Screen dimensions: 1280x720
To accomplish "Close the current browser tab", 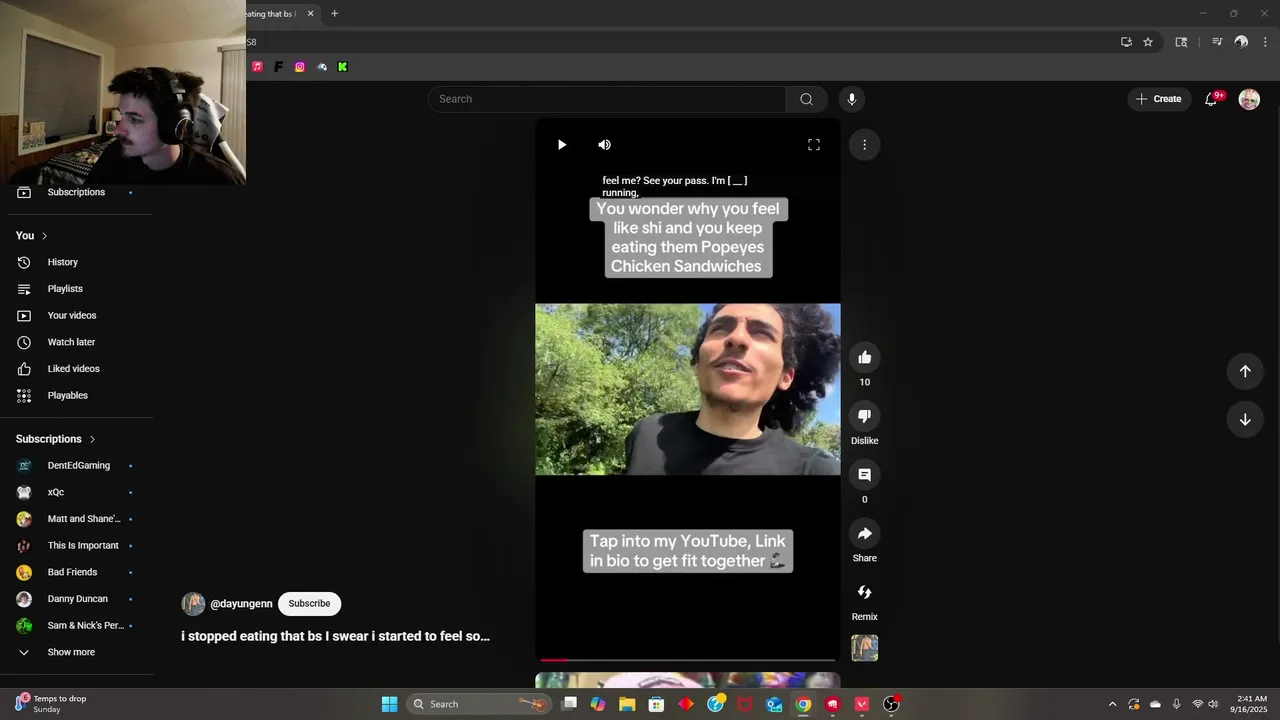I will click(310, 14).
